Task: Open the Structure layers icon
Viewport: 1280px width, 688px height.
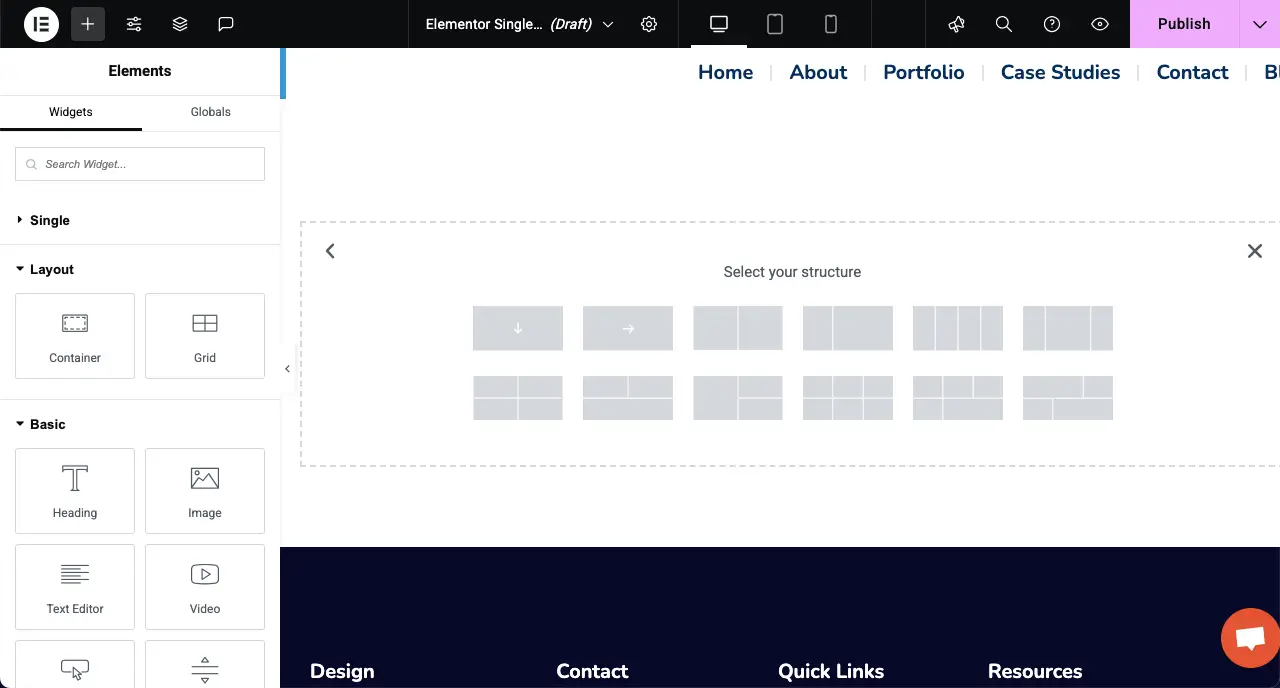Action: [180, 24]
